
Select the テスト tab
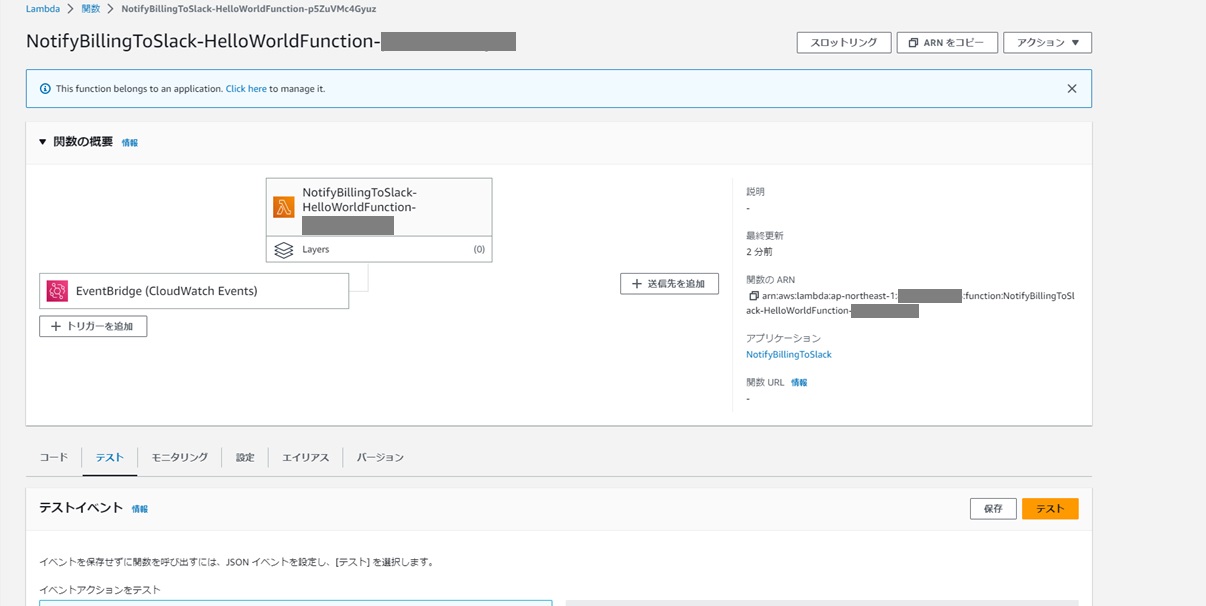110,457
